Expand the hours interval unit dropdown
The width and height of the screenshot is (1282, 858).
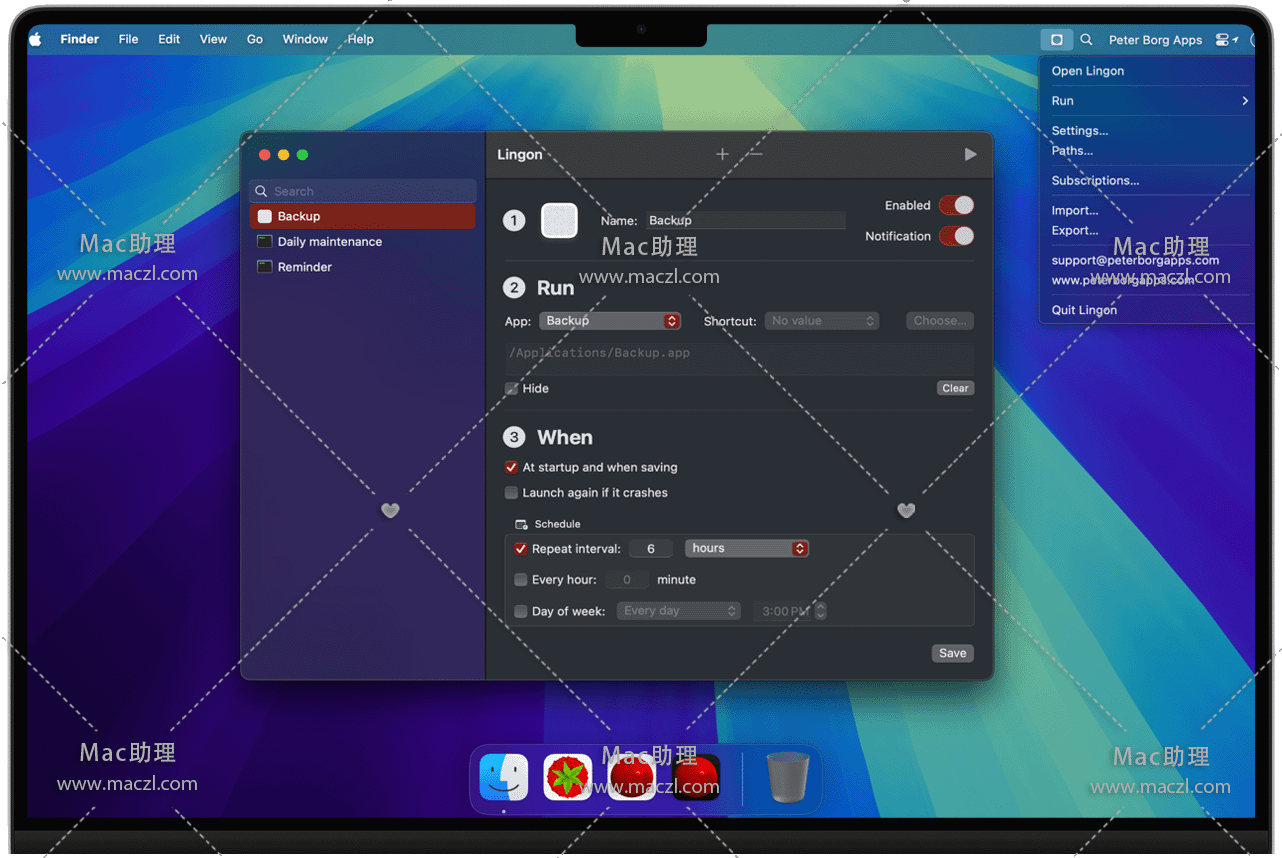click(x=746, y=548)
